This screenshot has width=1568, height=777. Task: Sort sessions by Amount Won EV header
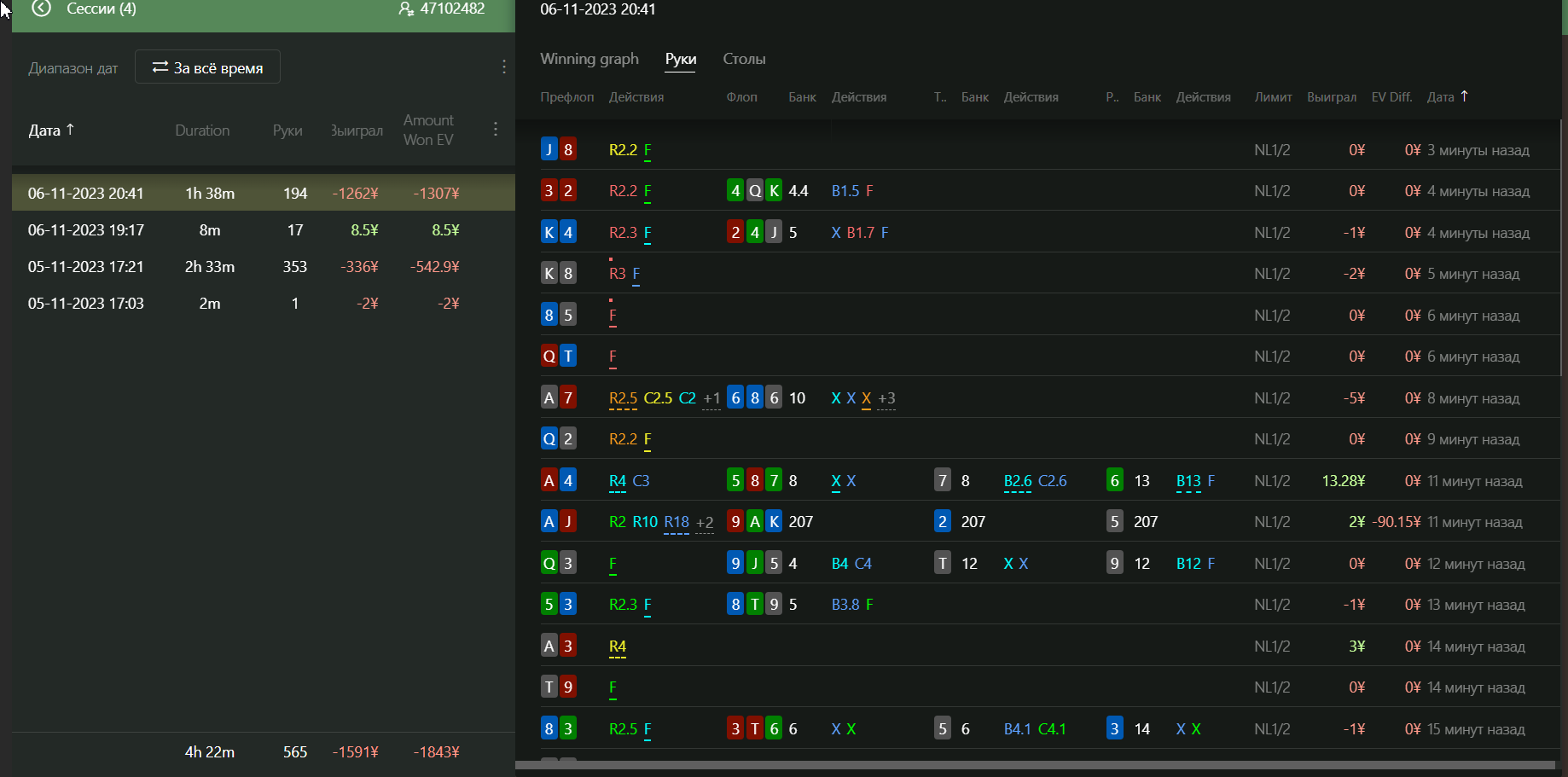428,130
